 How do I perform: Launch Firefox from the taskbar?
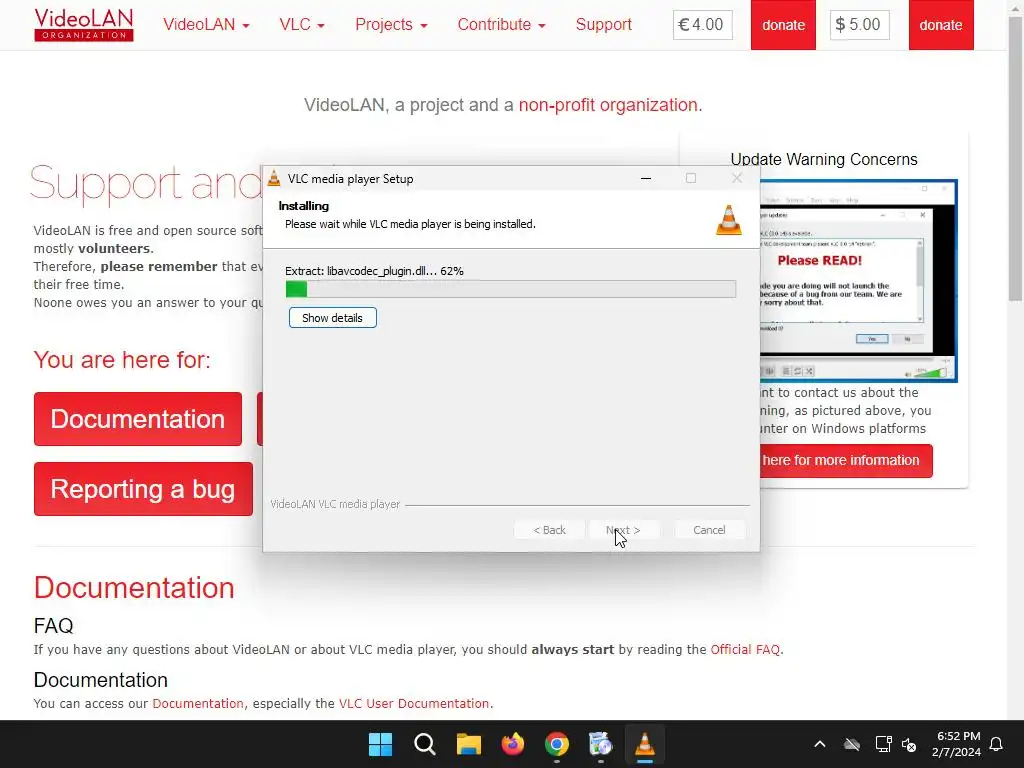point(513,744)
